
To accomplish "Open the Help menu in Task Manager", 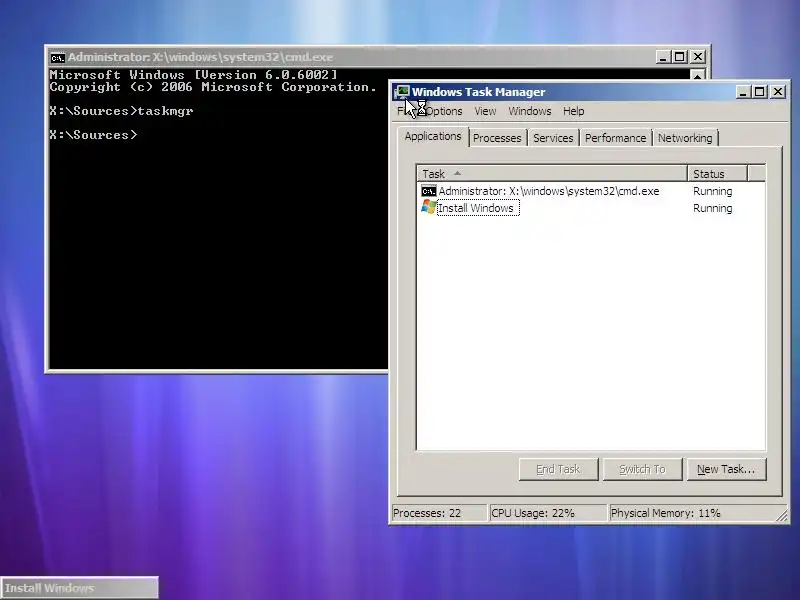I will tap(573, 111).
